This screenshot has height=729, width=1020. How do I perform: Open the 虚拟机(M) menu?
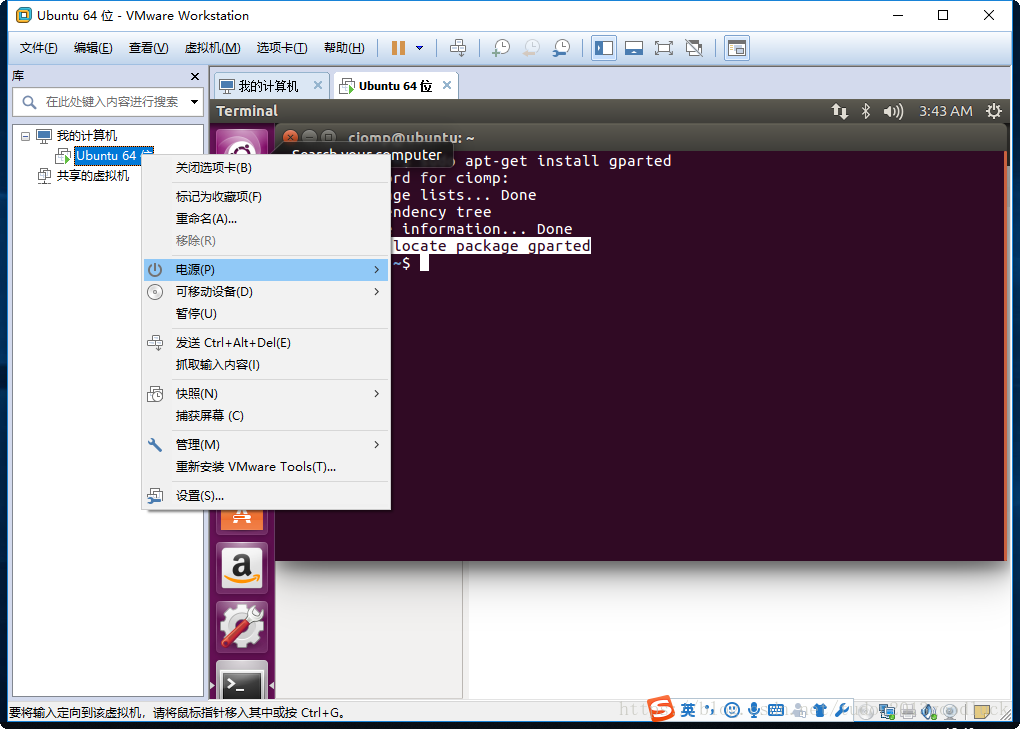[x=212, y=47]
